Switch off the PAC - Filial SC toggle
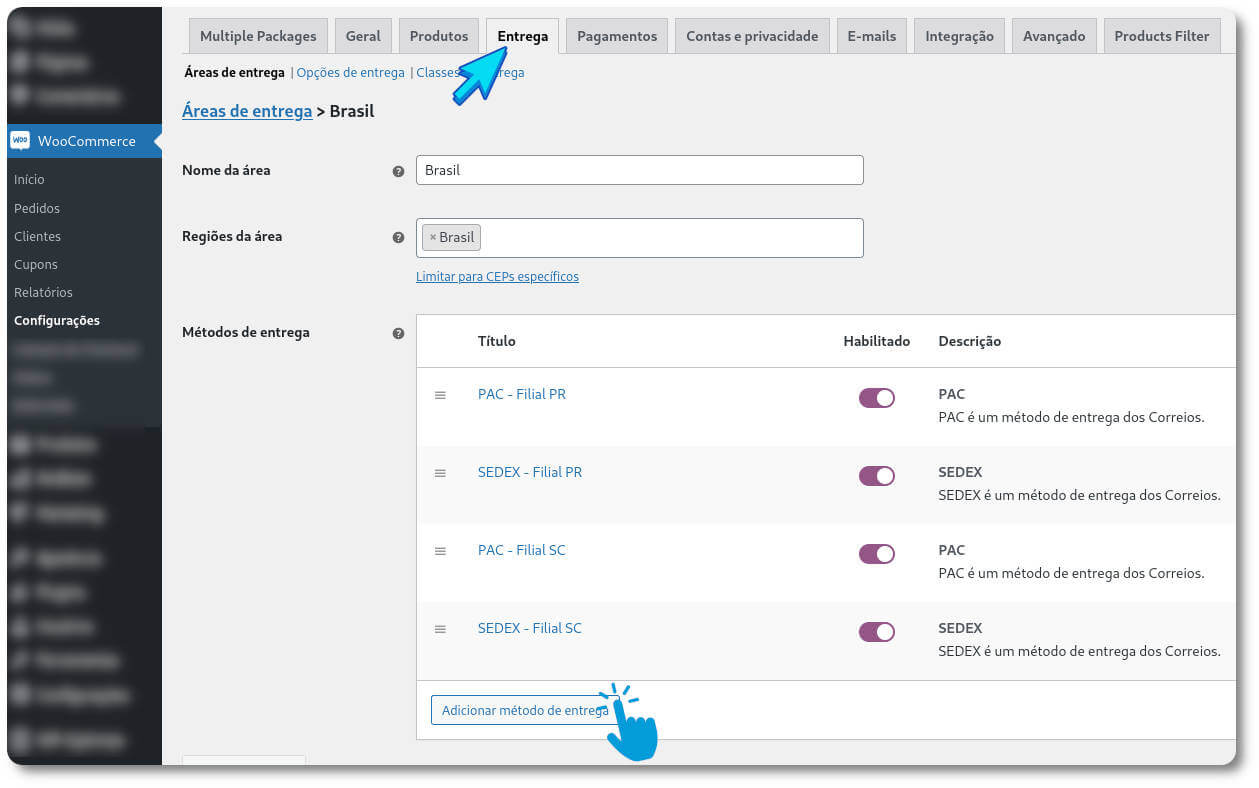This screenshot has width=1259, height=788. coord(877,554)
